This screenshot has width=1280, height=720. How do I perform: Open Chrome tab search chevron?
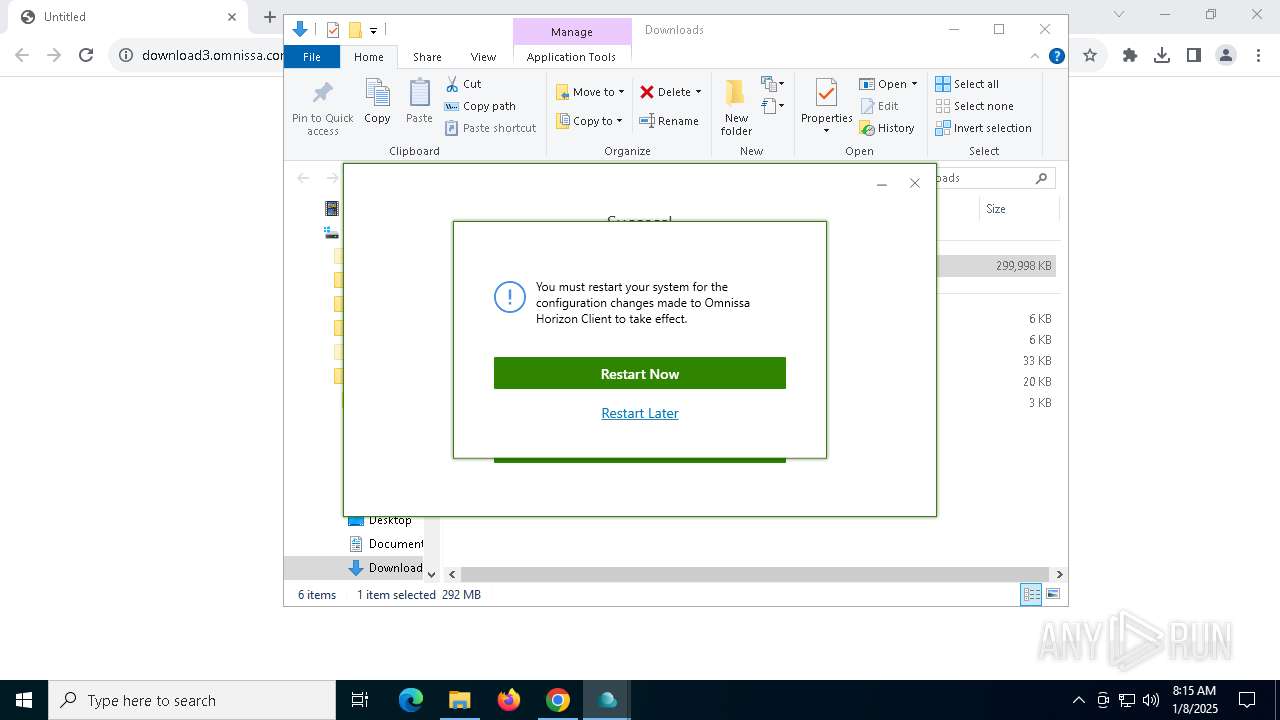[1119, 14]
